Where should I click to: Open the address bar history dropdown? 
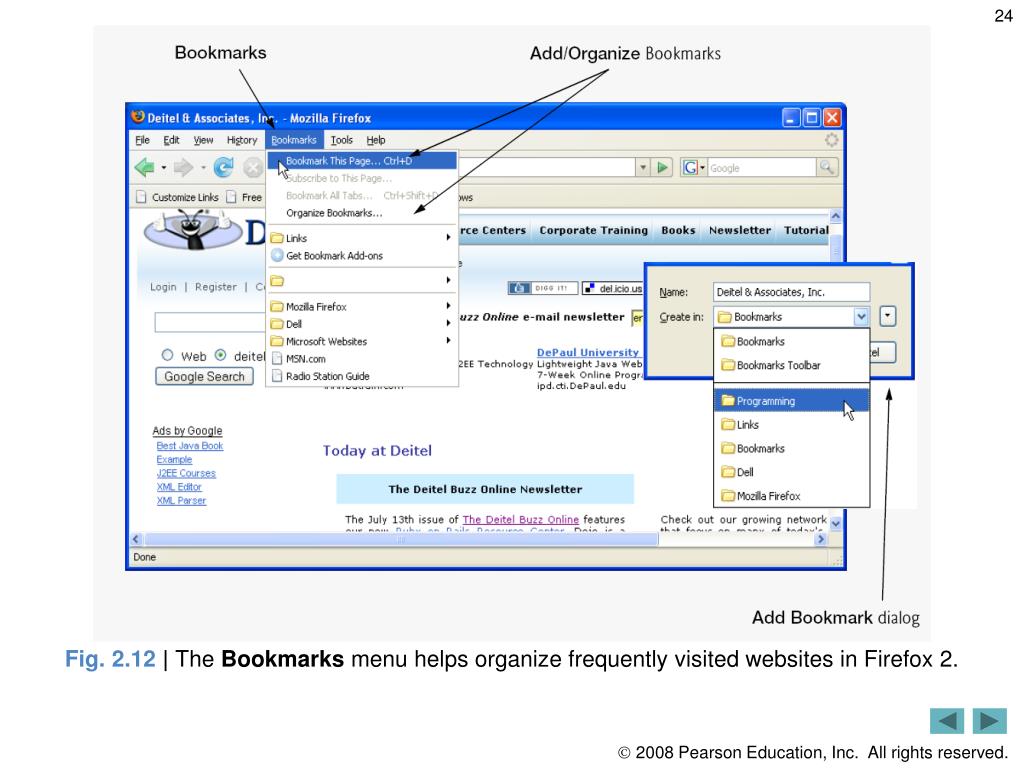pyautogui.click(x=643, y=168)
